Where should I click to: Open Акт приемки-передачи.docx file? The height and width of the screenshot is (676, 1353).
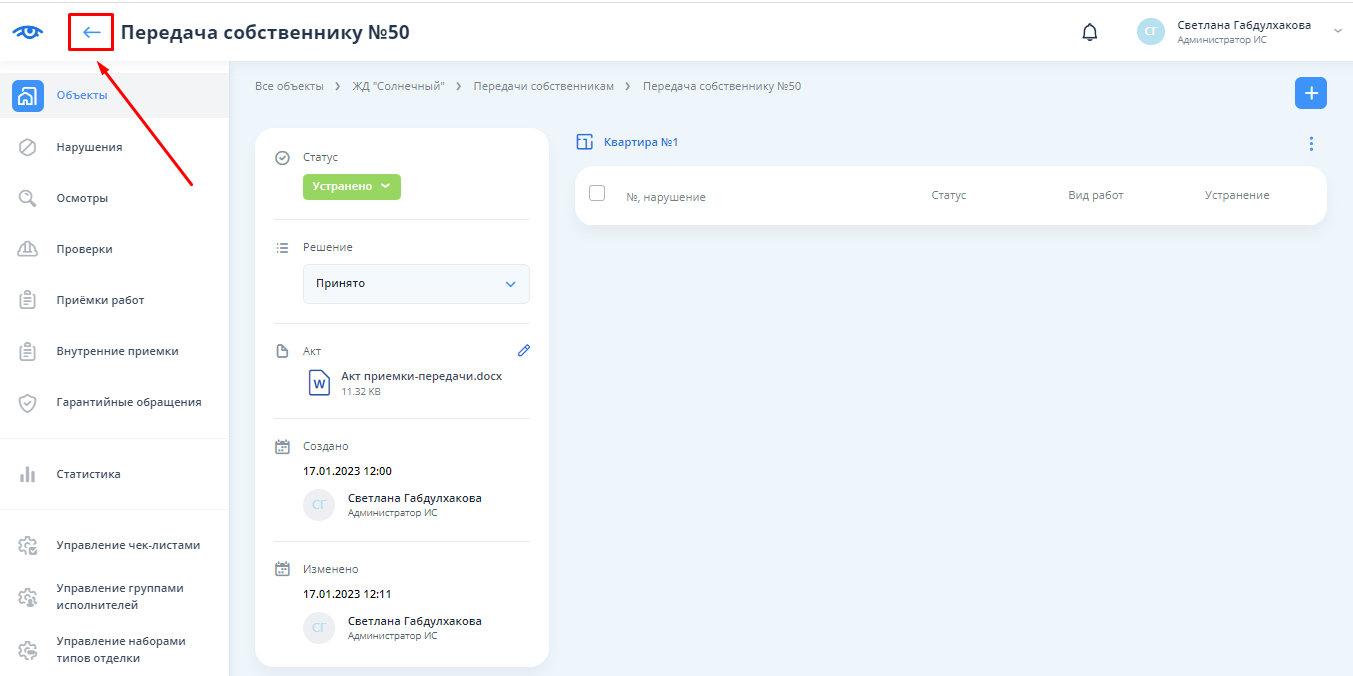(421, 377)
